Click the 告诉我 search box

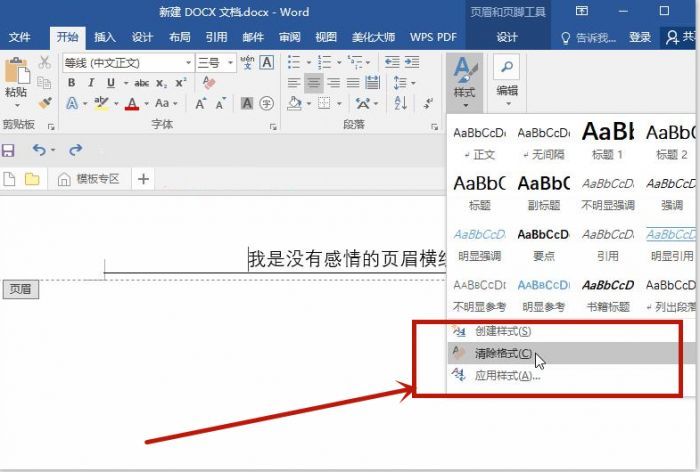[x=589, y=38]
